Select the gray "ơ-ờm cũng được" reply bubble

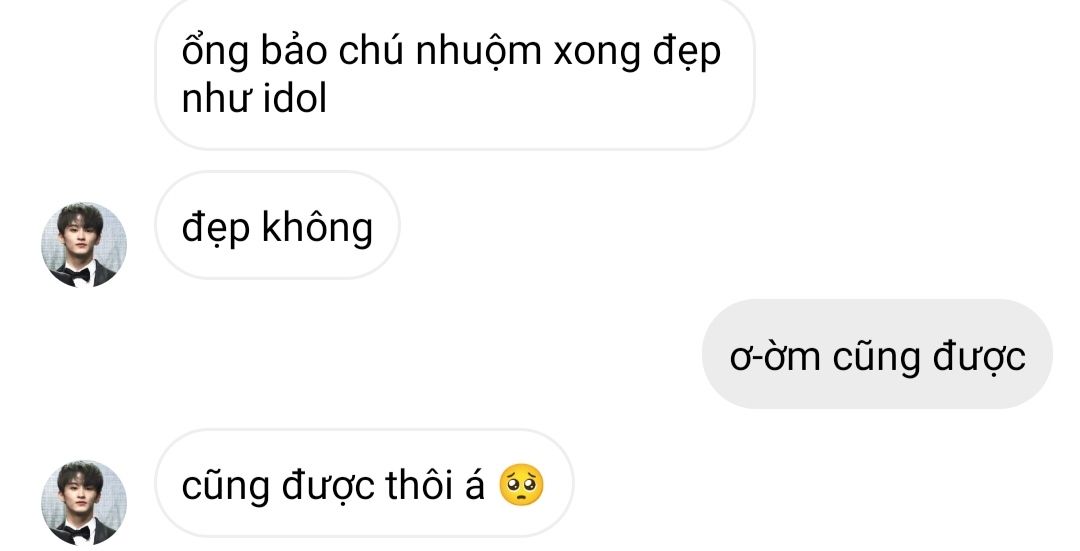(877, 354)
